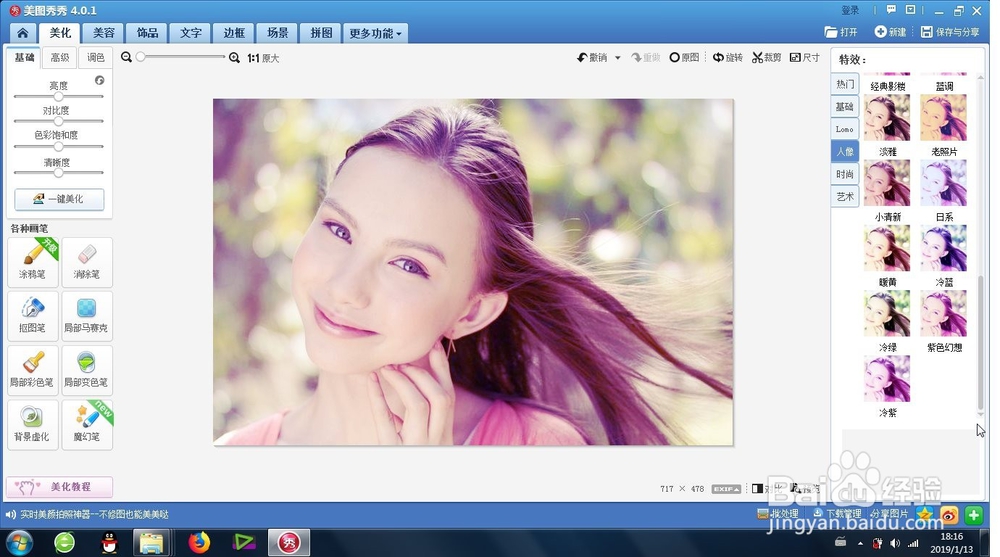
Task: Click 1:1 原大 actual size button
Action: [263, 58]
